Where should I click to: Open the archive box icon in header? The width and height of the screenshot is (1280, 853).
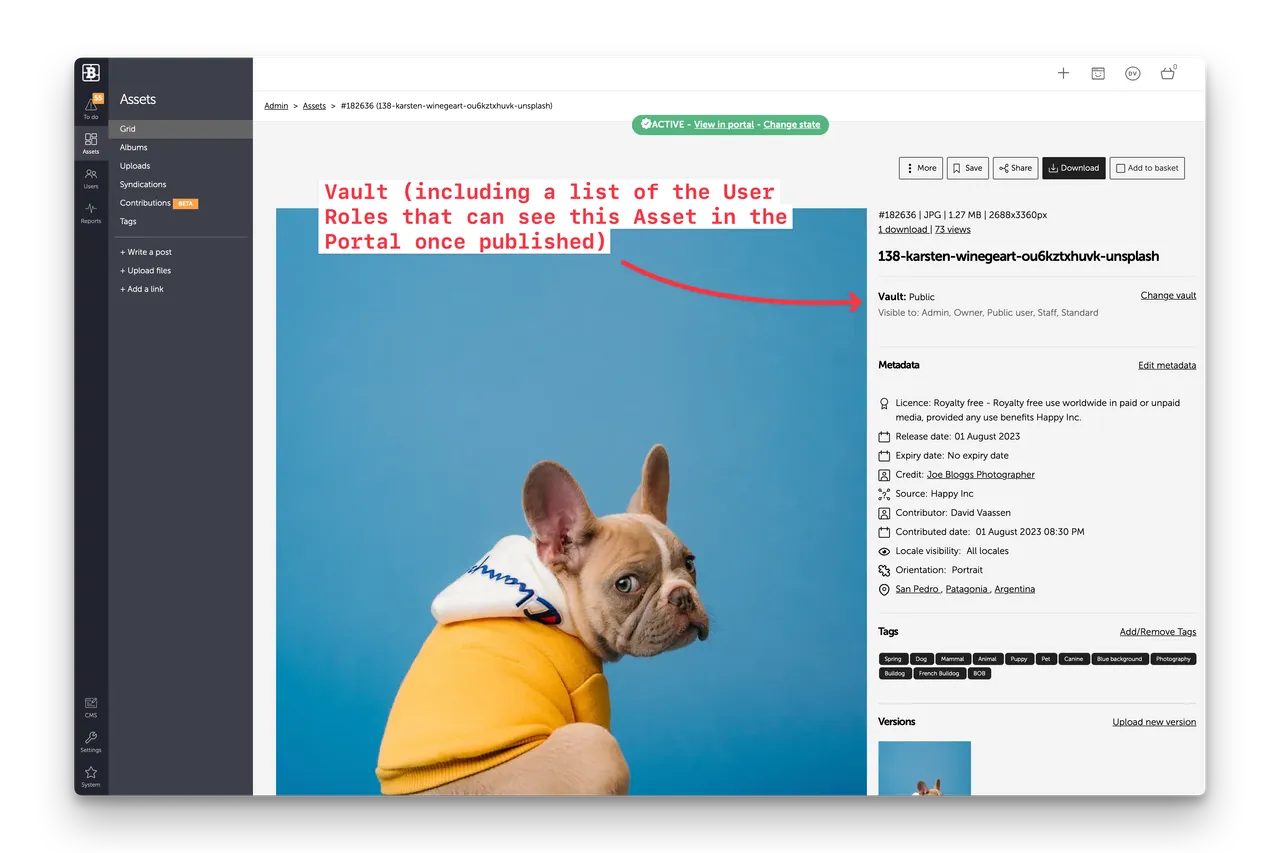click(1098, 73)
